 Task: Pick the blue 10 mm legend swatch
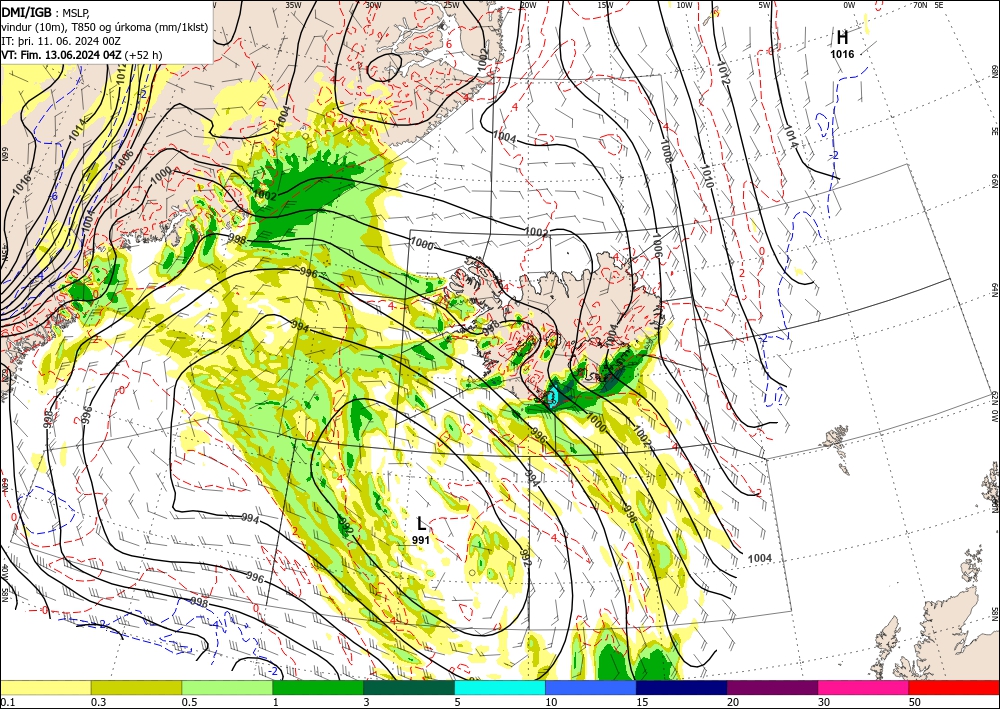(x=591, y=687)
